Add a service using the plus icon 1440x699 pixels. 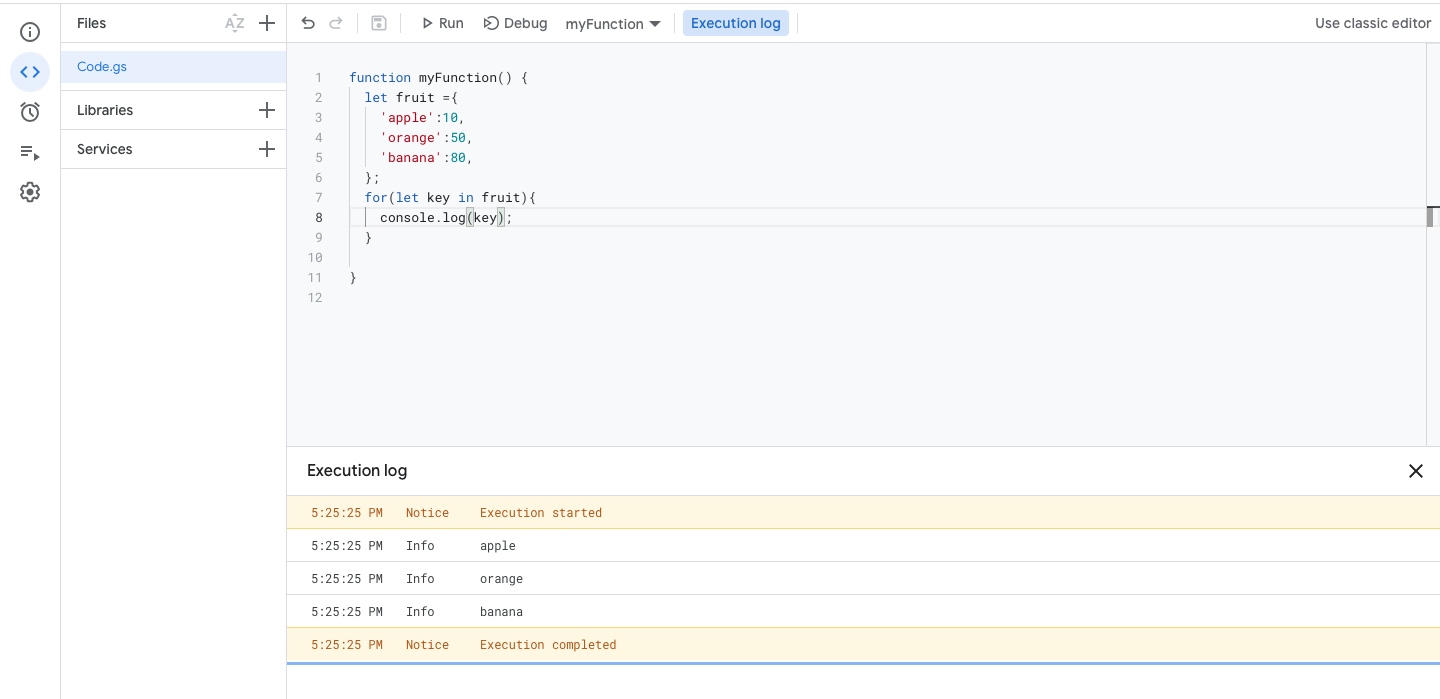click(x=267, y=149)
